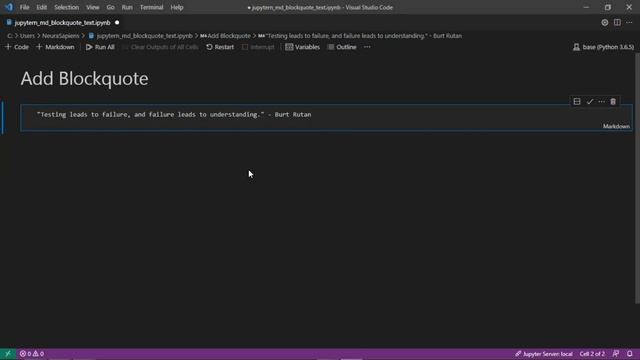640x360 pixels.
Task: Add a new Code cell
Action: click(17, 47)
